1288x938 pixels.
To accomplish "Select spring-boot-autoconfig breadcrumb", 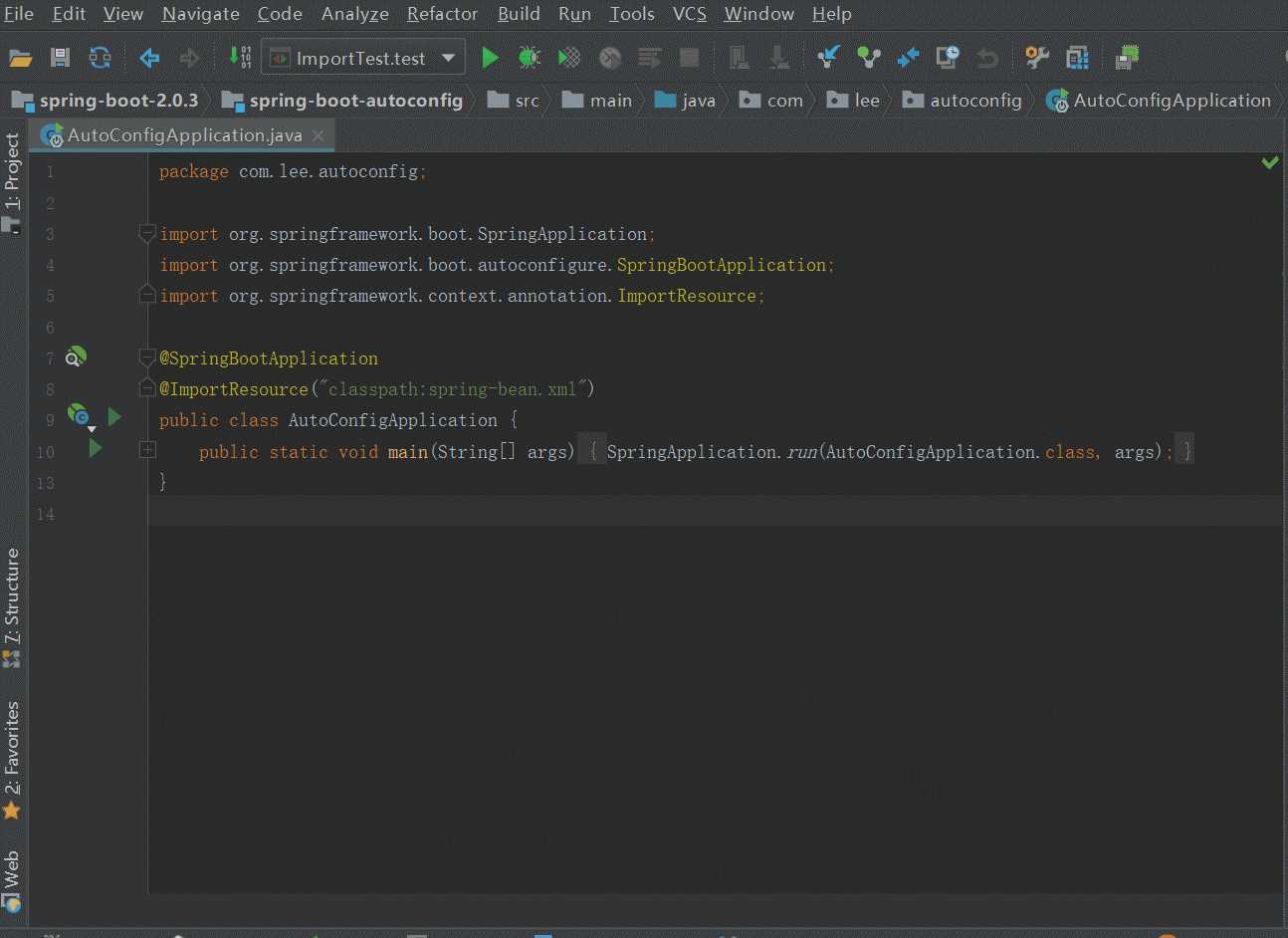I will [x=343, y=100].
